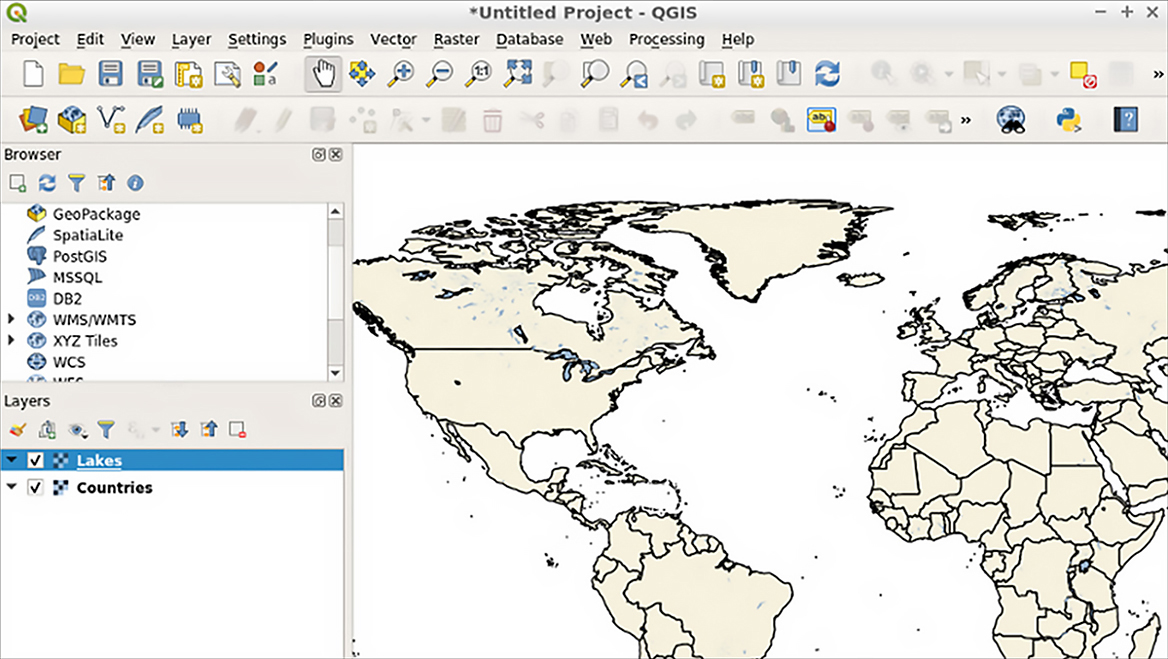Expand the WMS/WMTS browser node

10,319
